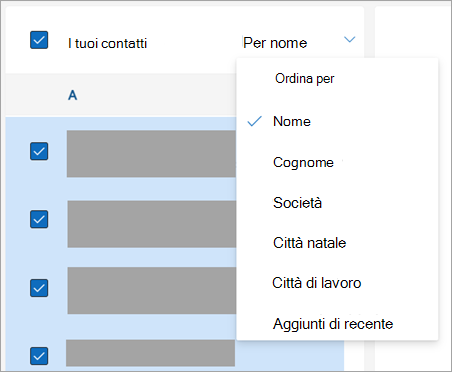Select the third redacted contact entry
The height and width of the screenshot is (372, 452).
pos(152,291)
